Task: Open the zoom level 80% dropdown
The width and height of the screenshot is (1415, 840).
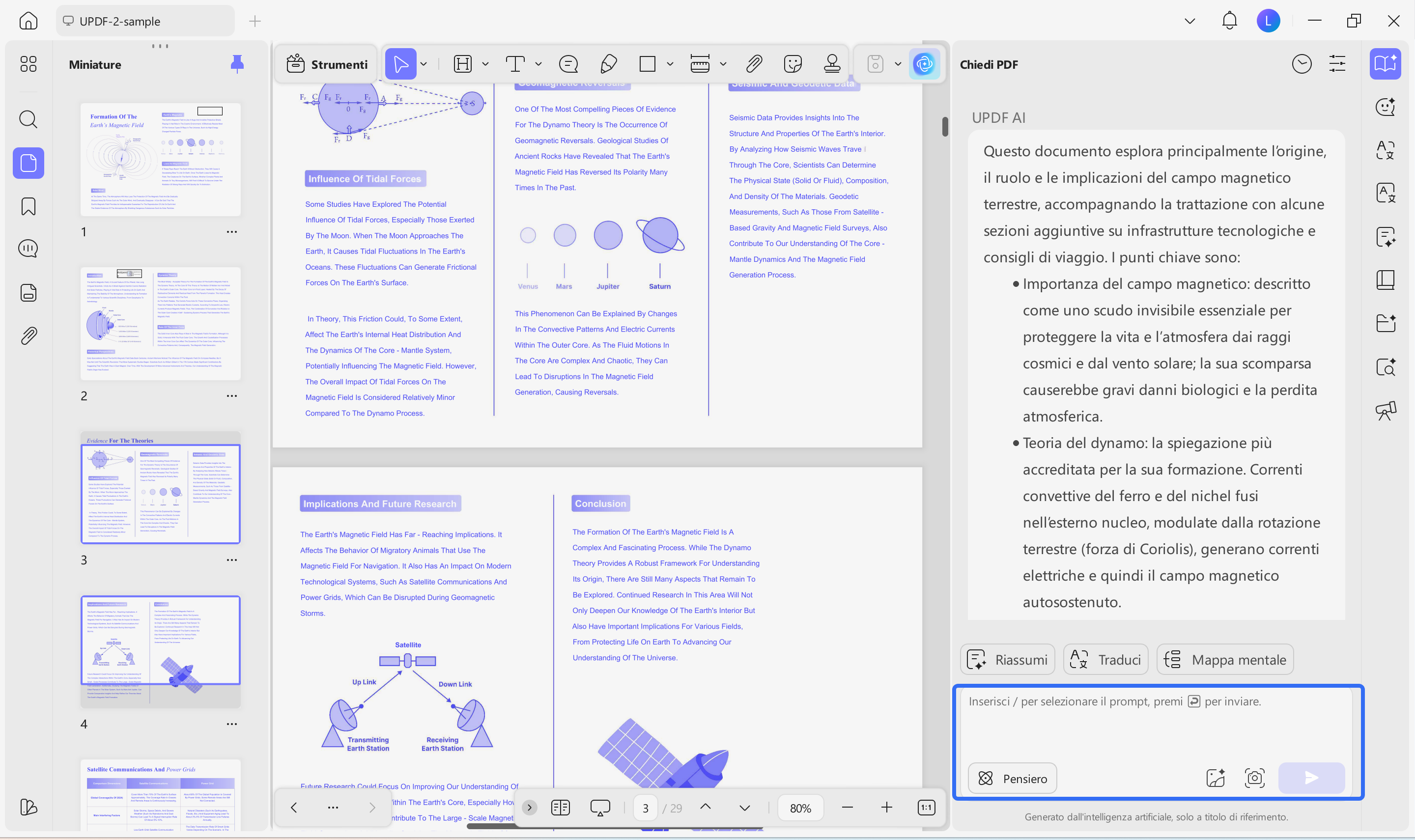Action: coord(800,808)
